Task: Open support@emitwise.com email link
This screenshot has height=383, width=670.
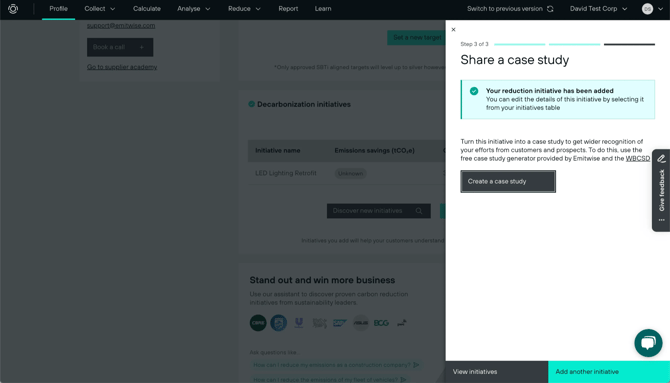Action: pyautogui.click(x=121, y=26)
